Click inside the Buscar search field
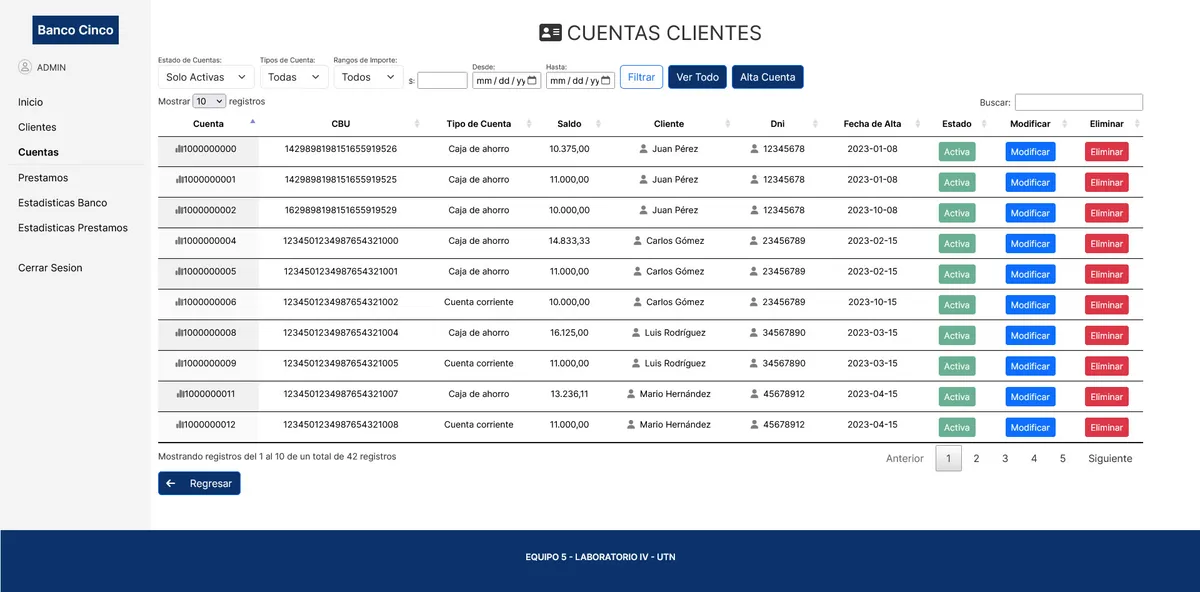1200x592 pixels. [1078, 101]
